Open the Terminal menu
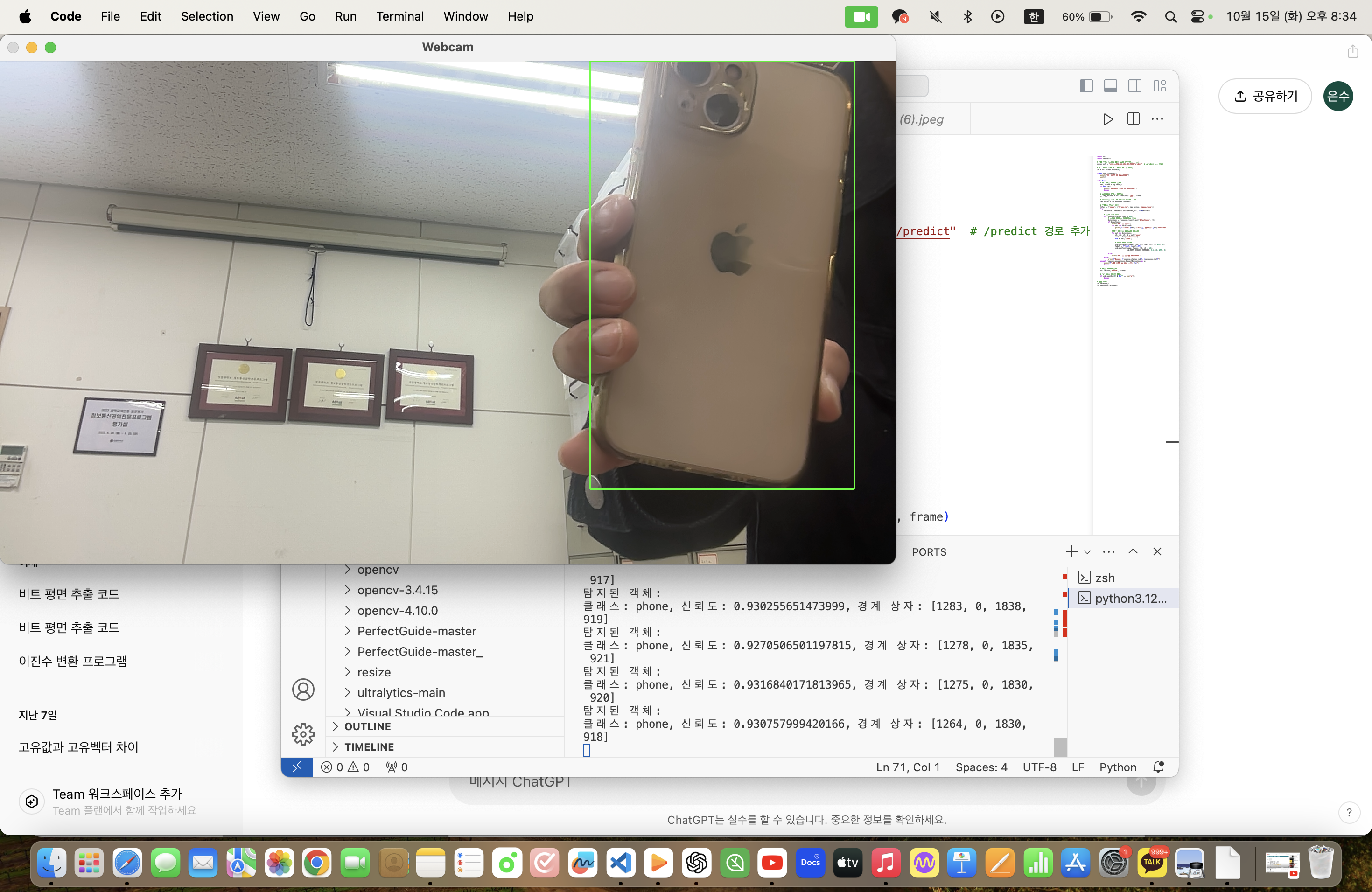Image resolution: width=1372 pixels, height=892 pixels. point(399,16)
